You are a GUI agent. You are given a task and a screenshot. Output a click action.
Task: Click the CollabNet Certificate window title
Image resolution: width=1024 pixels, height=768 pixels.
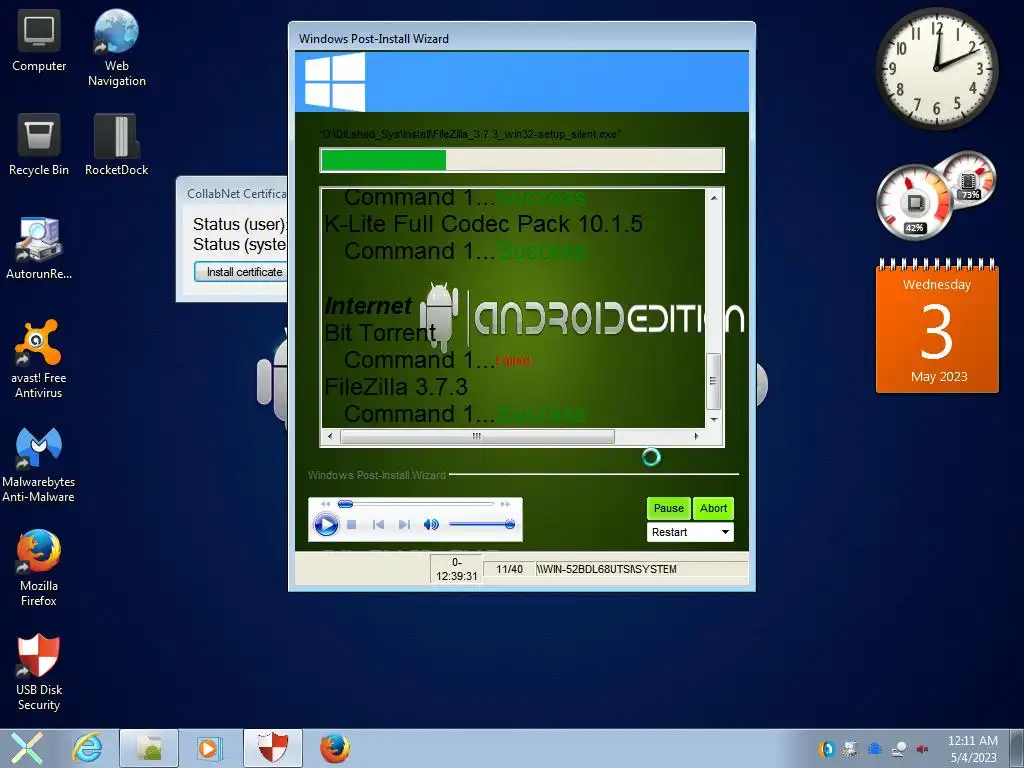click(x=236, y=193)
